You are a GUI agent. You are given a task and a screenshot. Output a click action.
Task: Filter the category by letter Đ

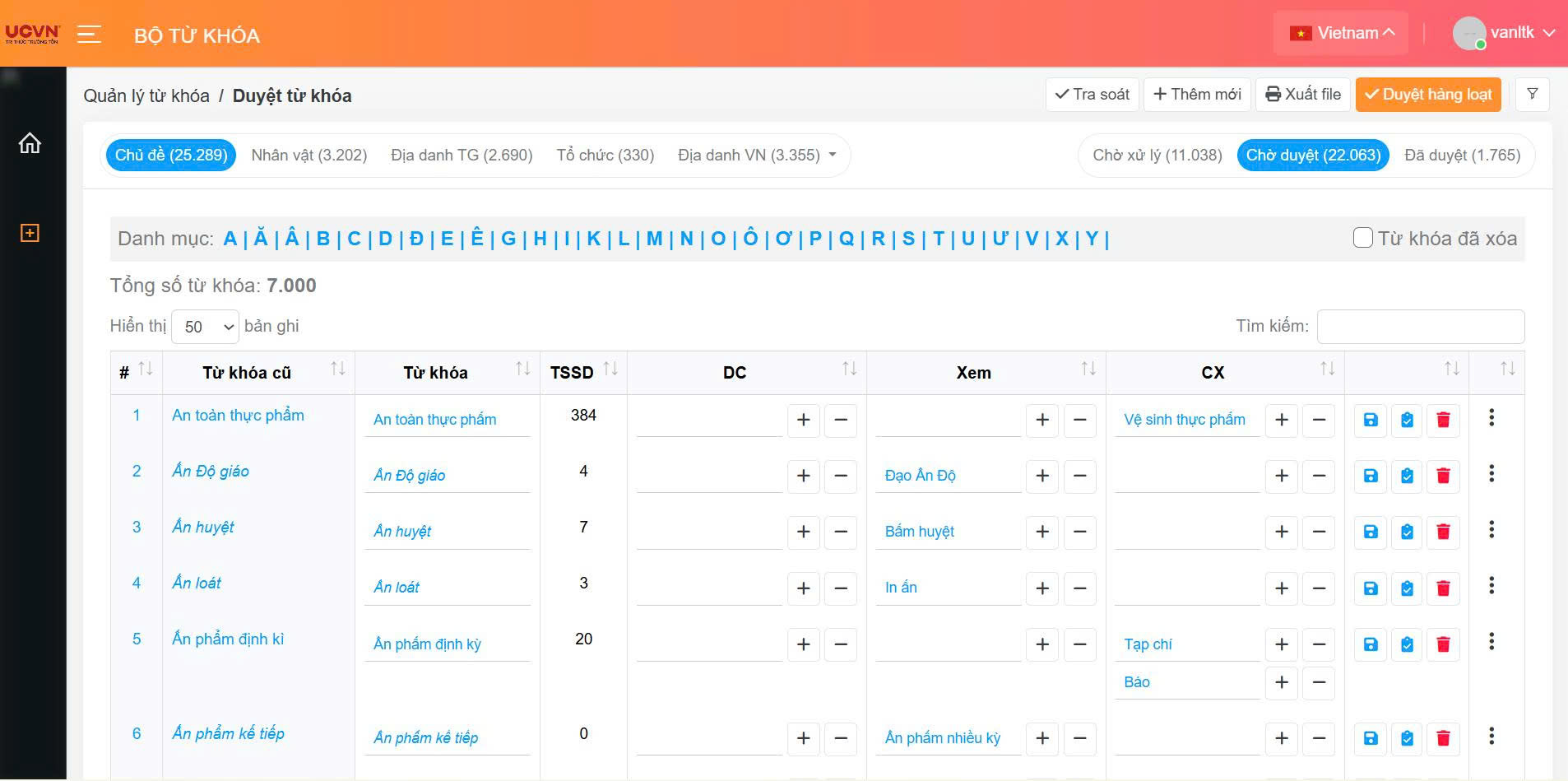pyautogui.click(x=416, y=239)
